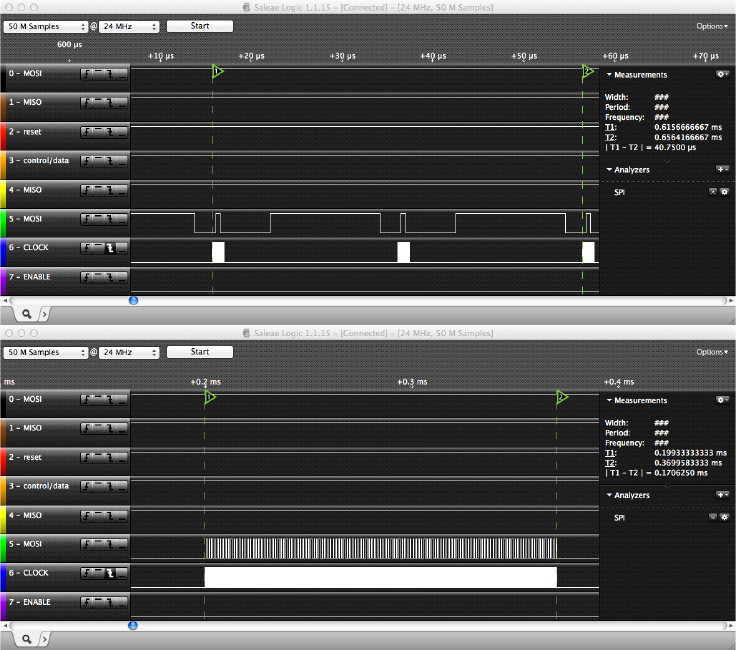The image size is (736, 650).
Task: Click green timing marker 2 in top window
Action: tap(587, 71)
